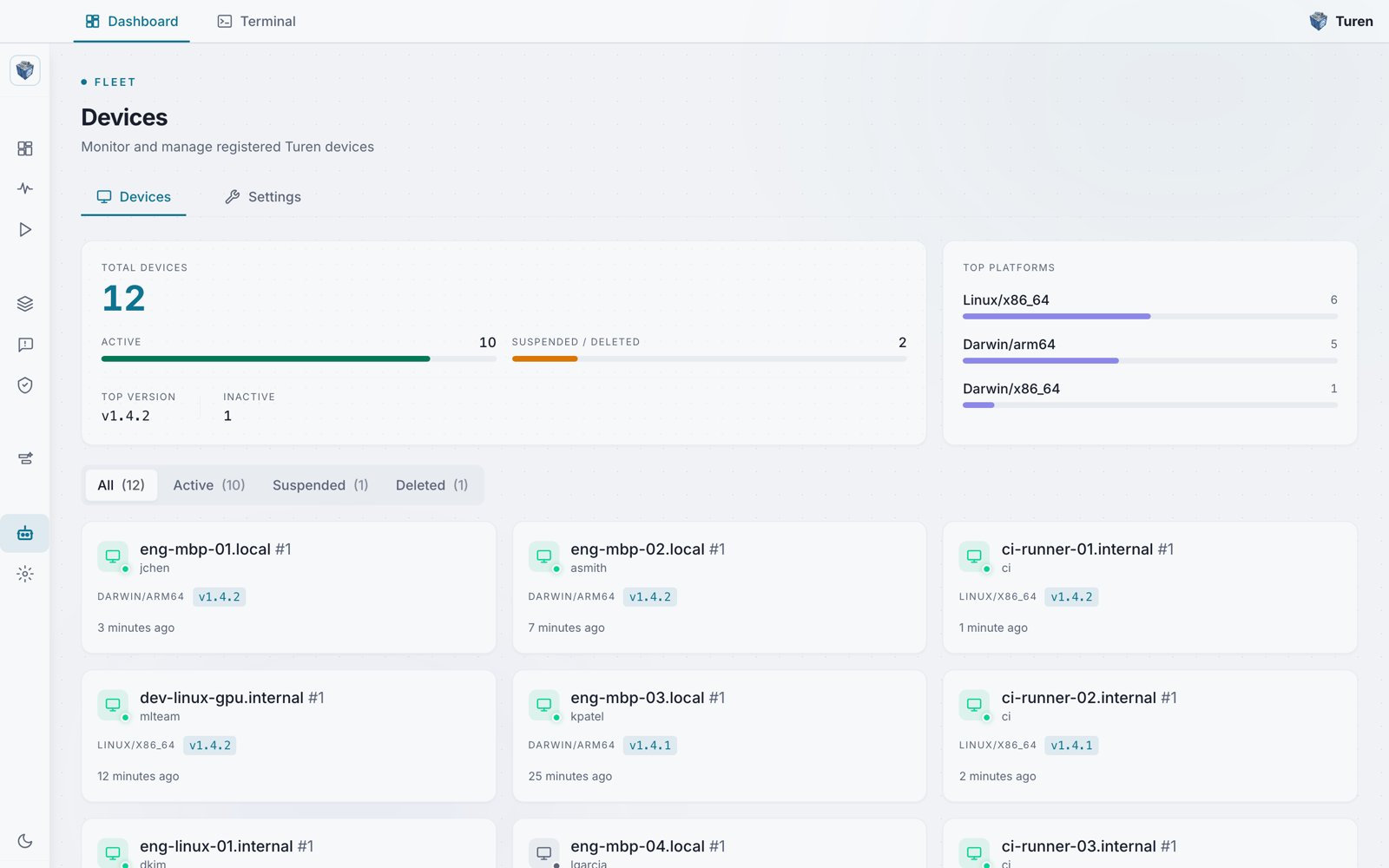Open the Settings sub-tab
1389x868 pixels.
263,197
